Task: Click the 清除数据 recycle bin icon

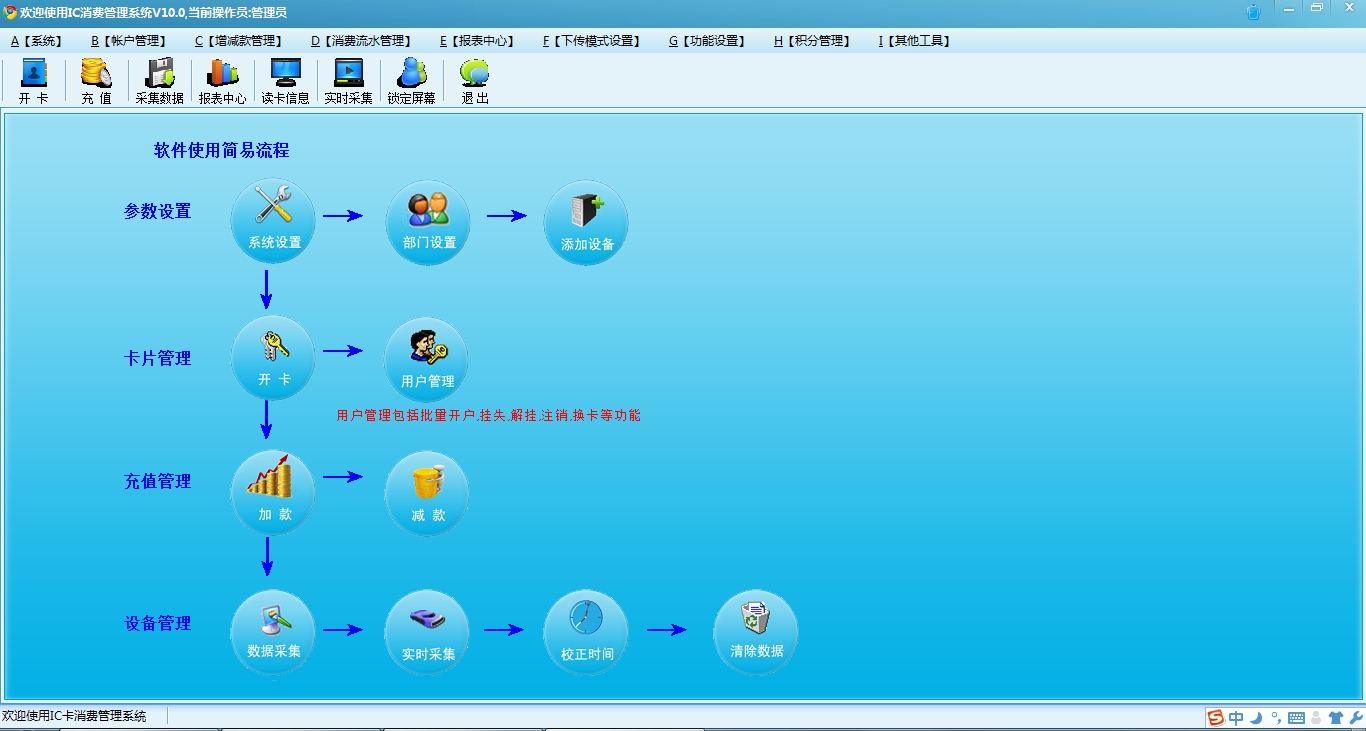Action: tap(756, 632)
